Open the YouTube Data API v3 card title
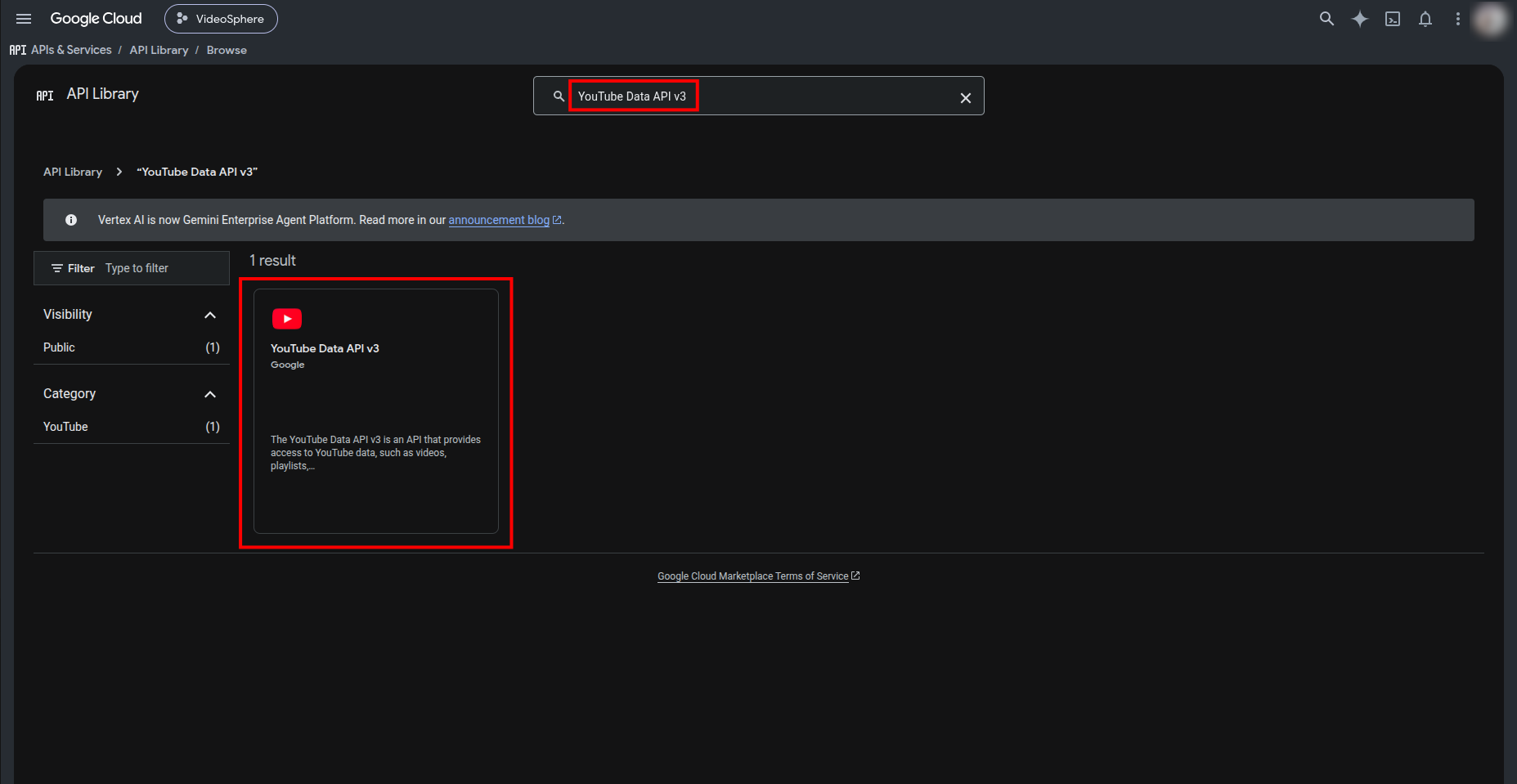 click(325, 348)
